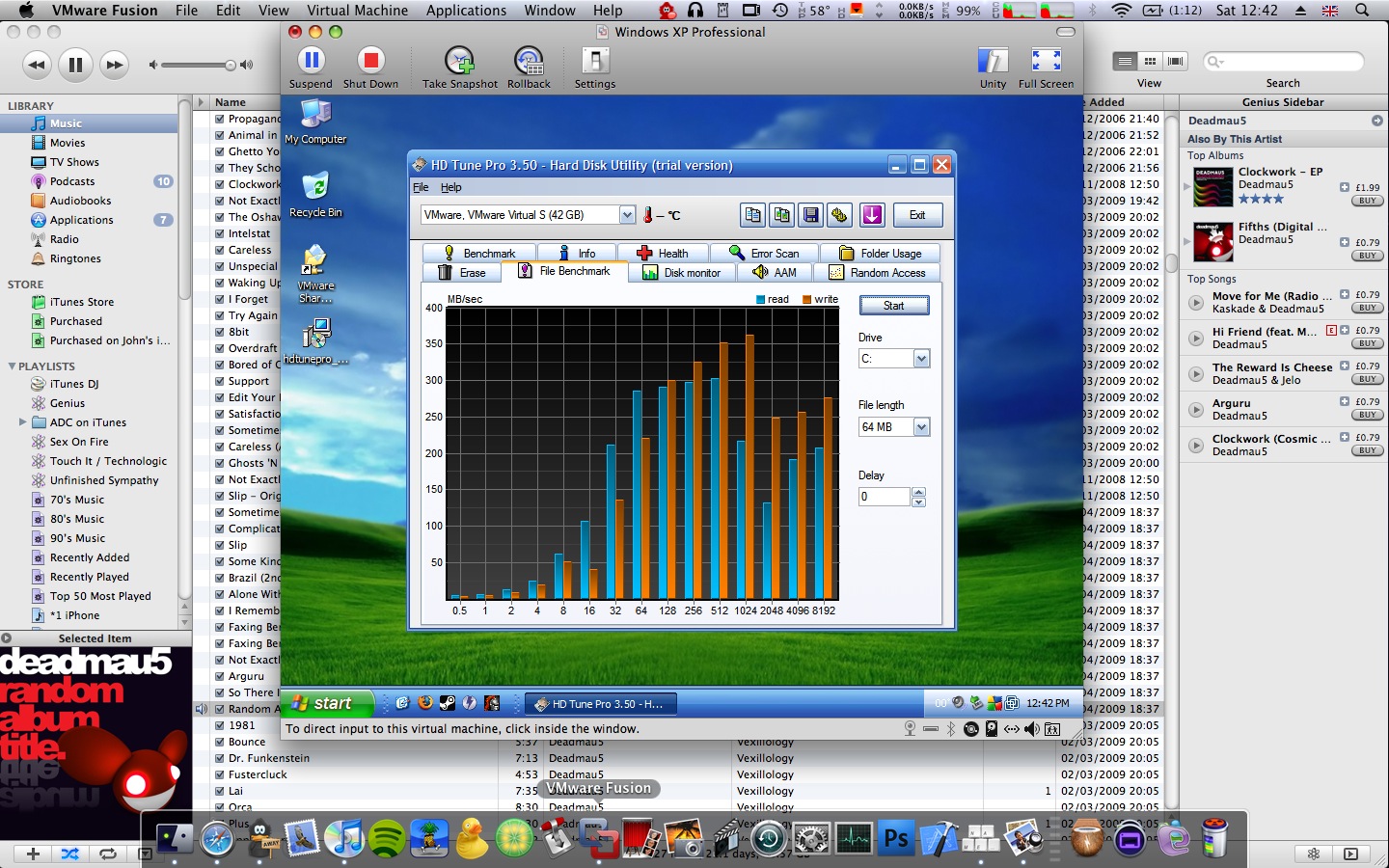Open Activity Monitor icon in the Dock
The width and height of the screenshot is (1389, 868).
tap(854, 838)
